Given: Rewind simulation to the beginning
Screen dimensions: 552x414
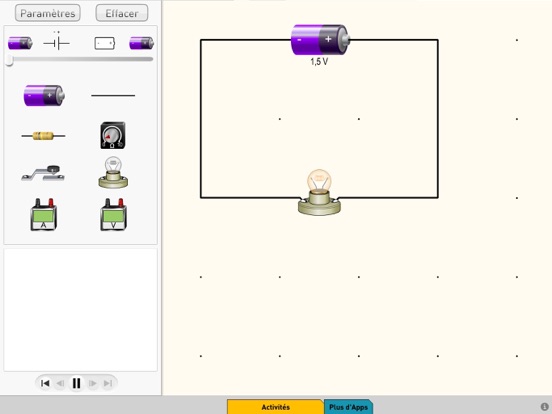Looking at the screenshot, I should [45, 383].
